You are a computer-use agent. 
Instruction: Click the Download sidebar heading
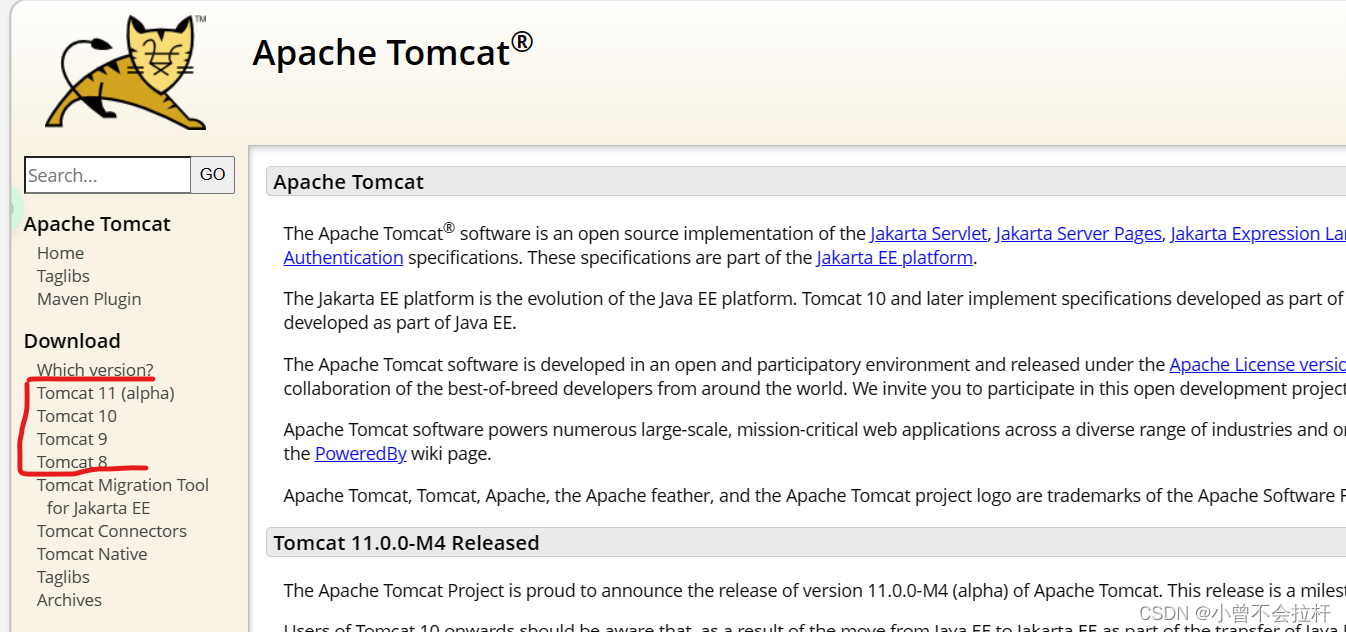coord(72,341)
